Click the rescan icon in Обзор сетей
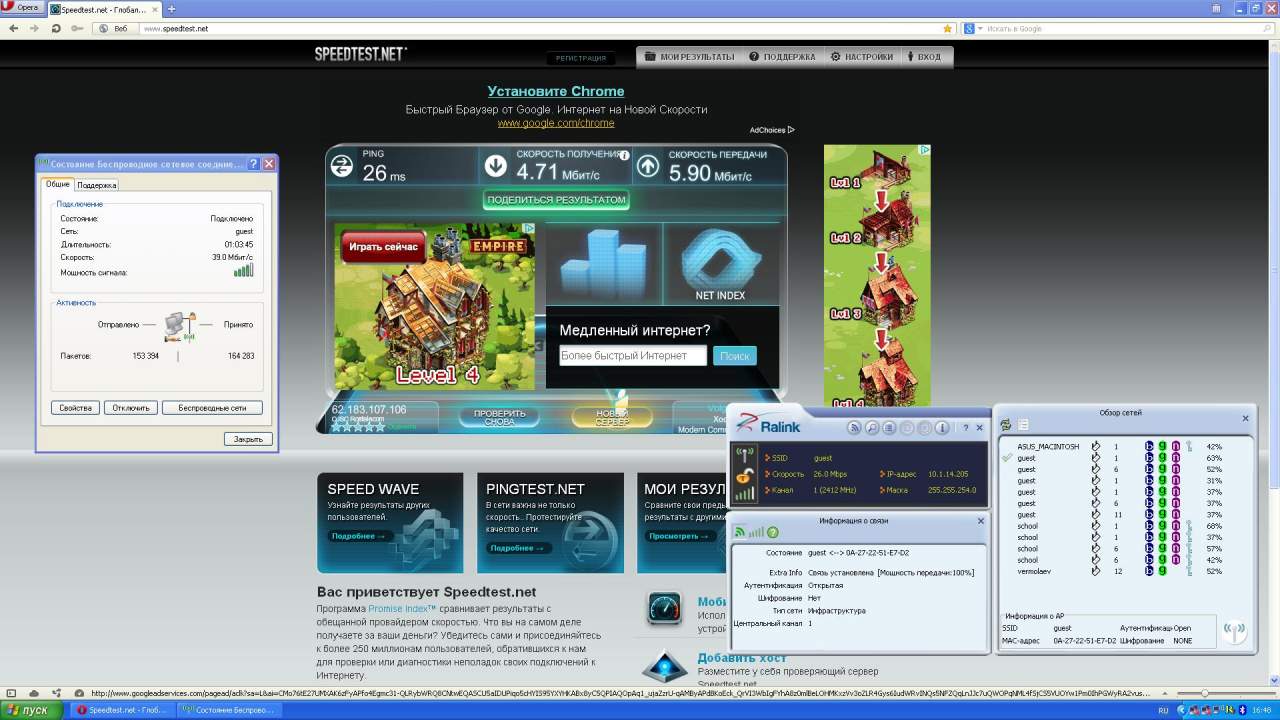The width and height of the screenshot is (1280, 720). tap(1006, 426)
